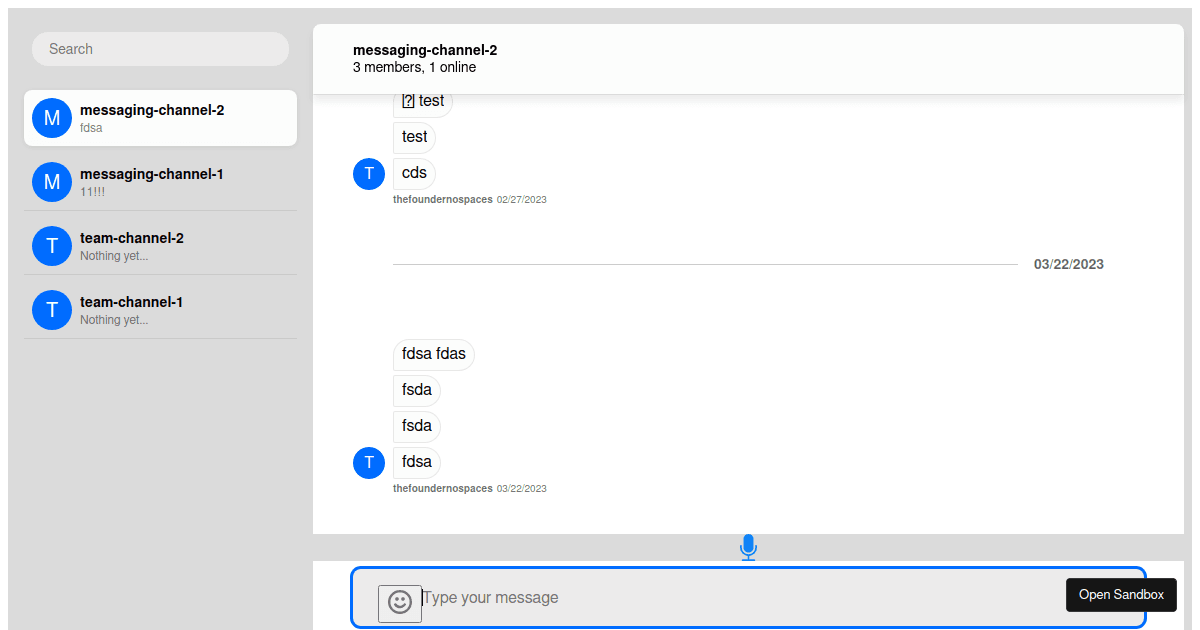This screenshot has height=630, width=1200.
Task: Click the '3 members, 1 online' member count
Action: (x=414, y=67)
